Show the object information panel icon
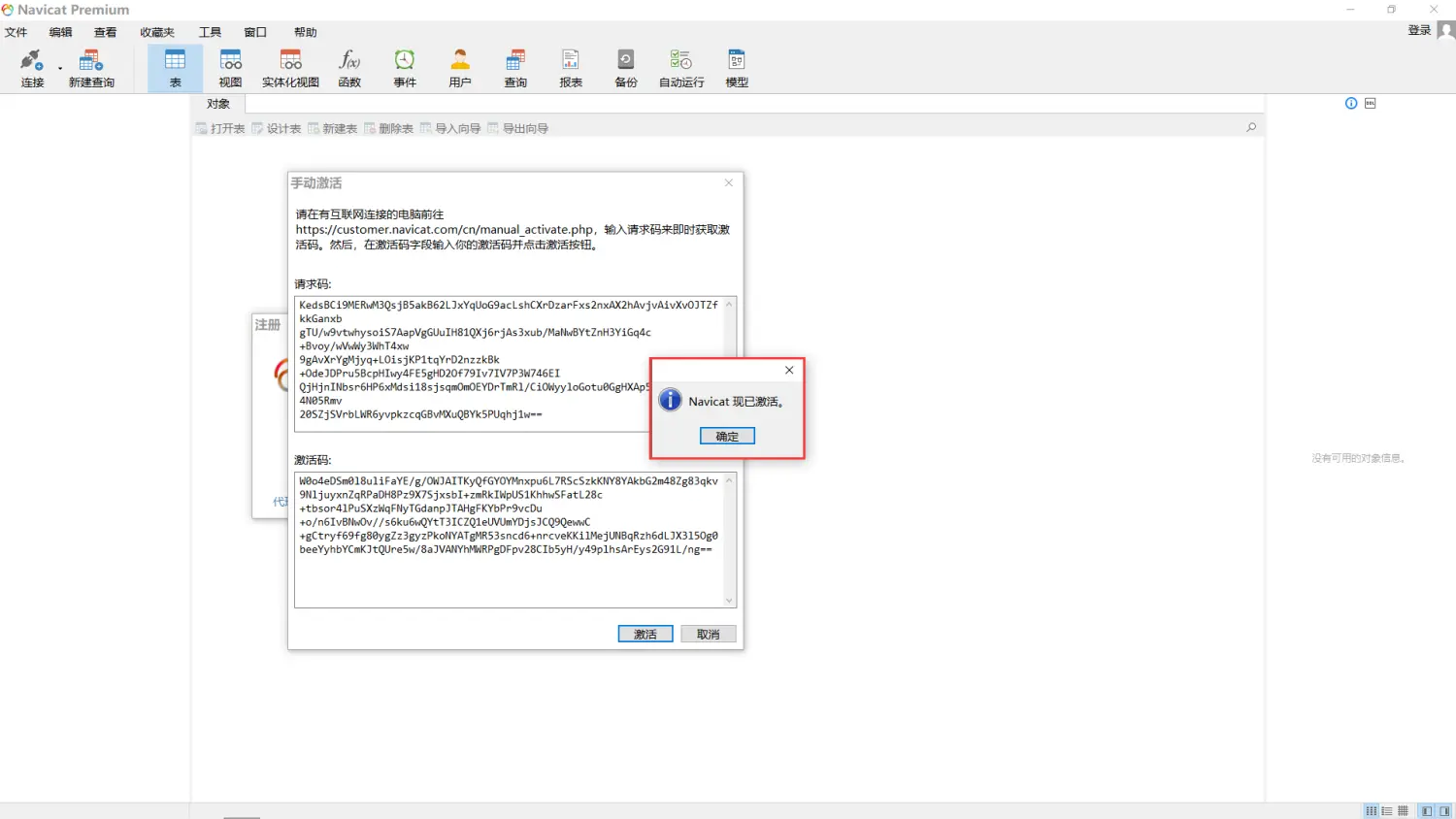 [1351, 103]
